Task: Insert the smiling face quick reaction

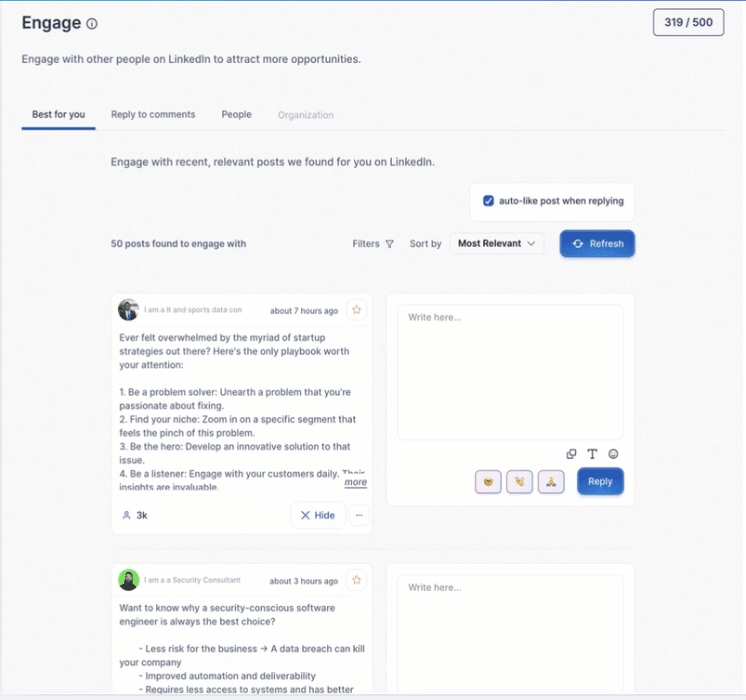Action: [488, 482]
